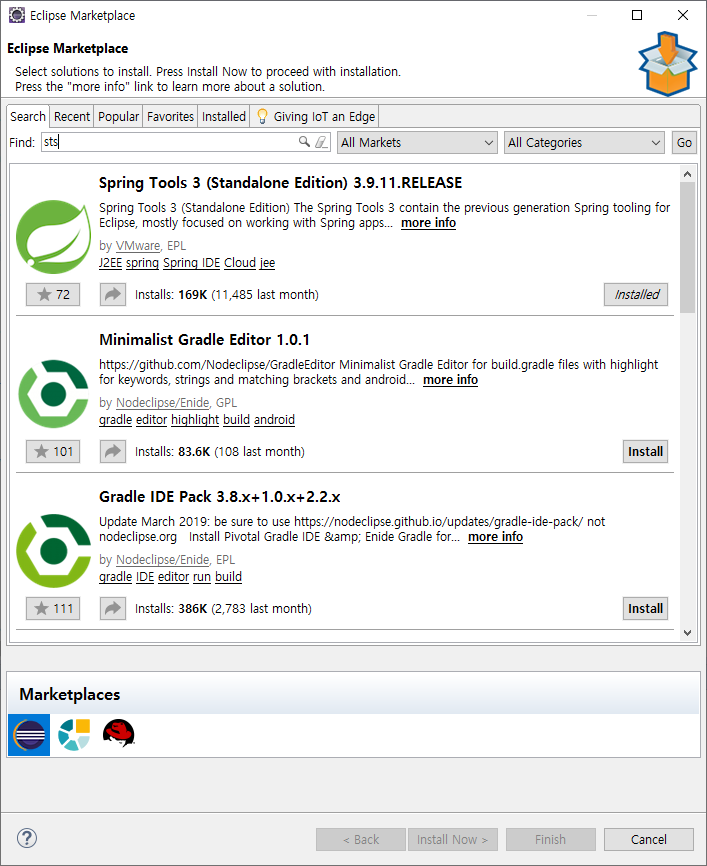This screenshot has height=866, width=707.
Task: Switch to the Installed tab
Action: 224,117
